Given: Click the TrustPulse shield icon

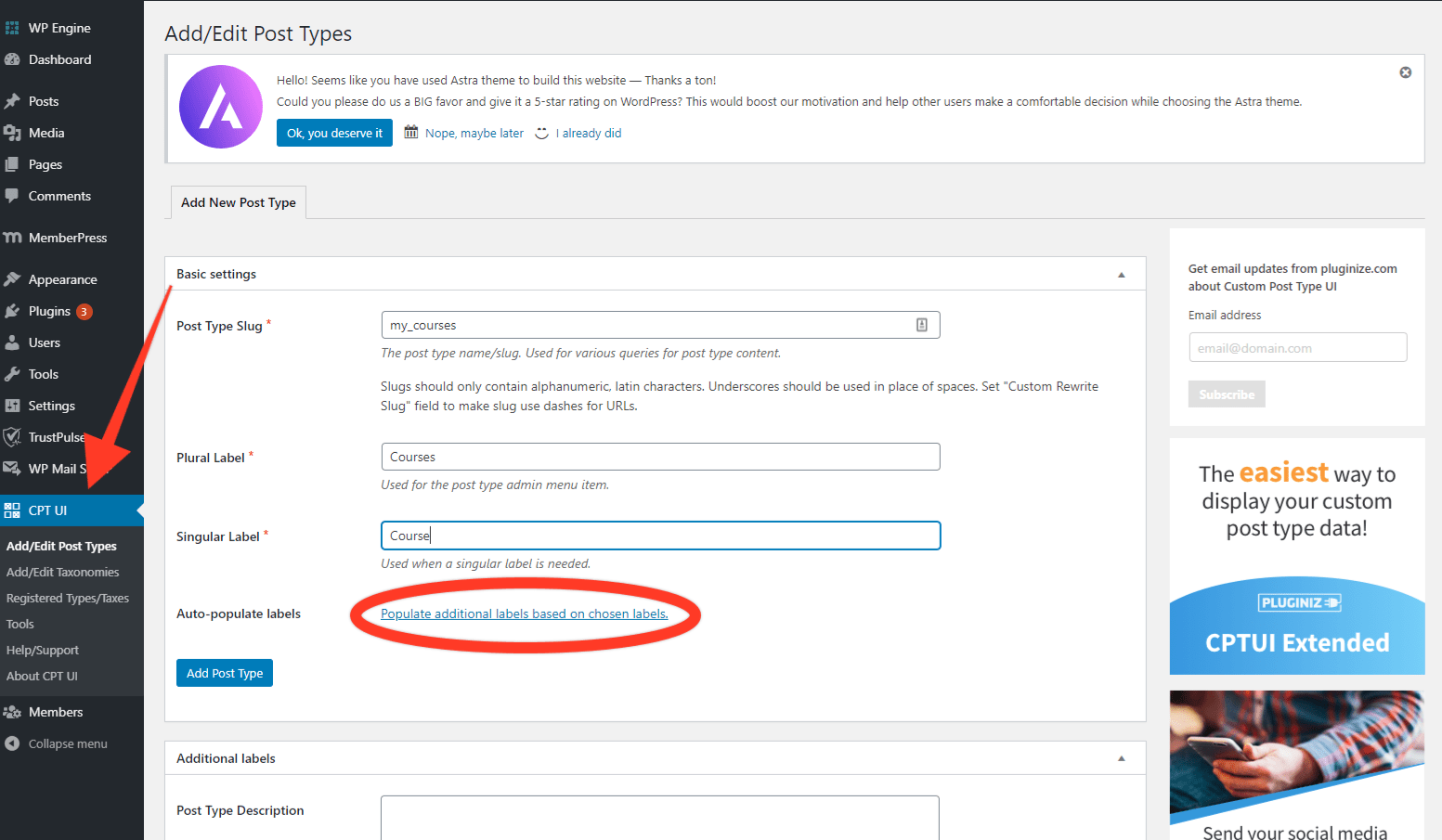Looking at the screenshot, I should pyautogui.click(x=12, y=437).
